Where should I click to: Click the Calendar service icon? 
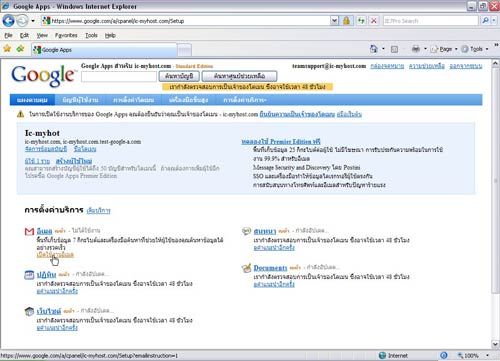(29, 275)
